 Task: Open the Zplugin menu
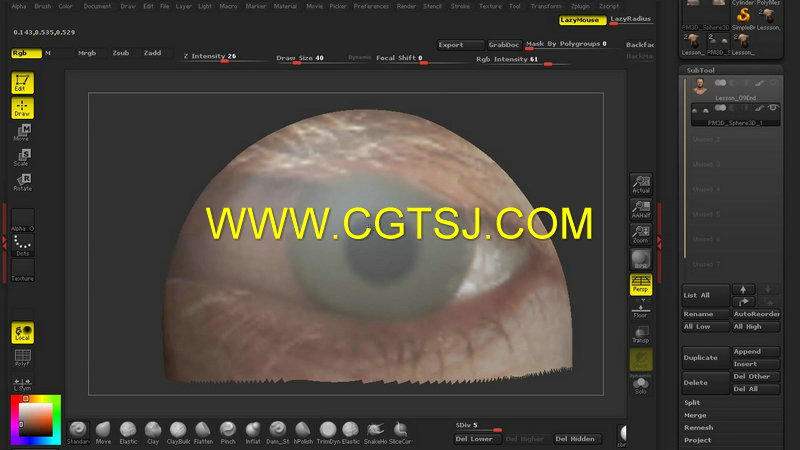[x=580, y=6]
